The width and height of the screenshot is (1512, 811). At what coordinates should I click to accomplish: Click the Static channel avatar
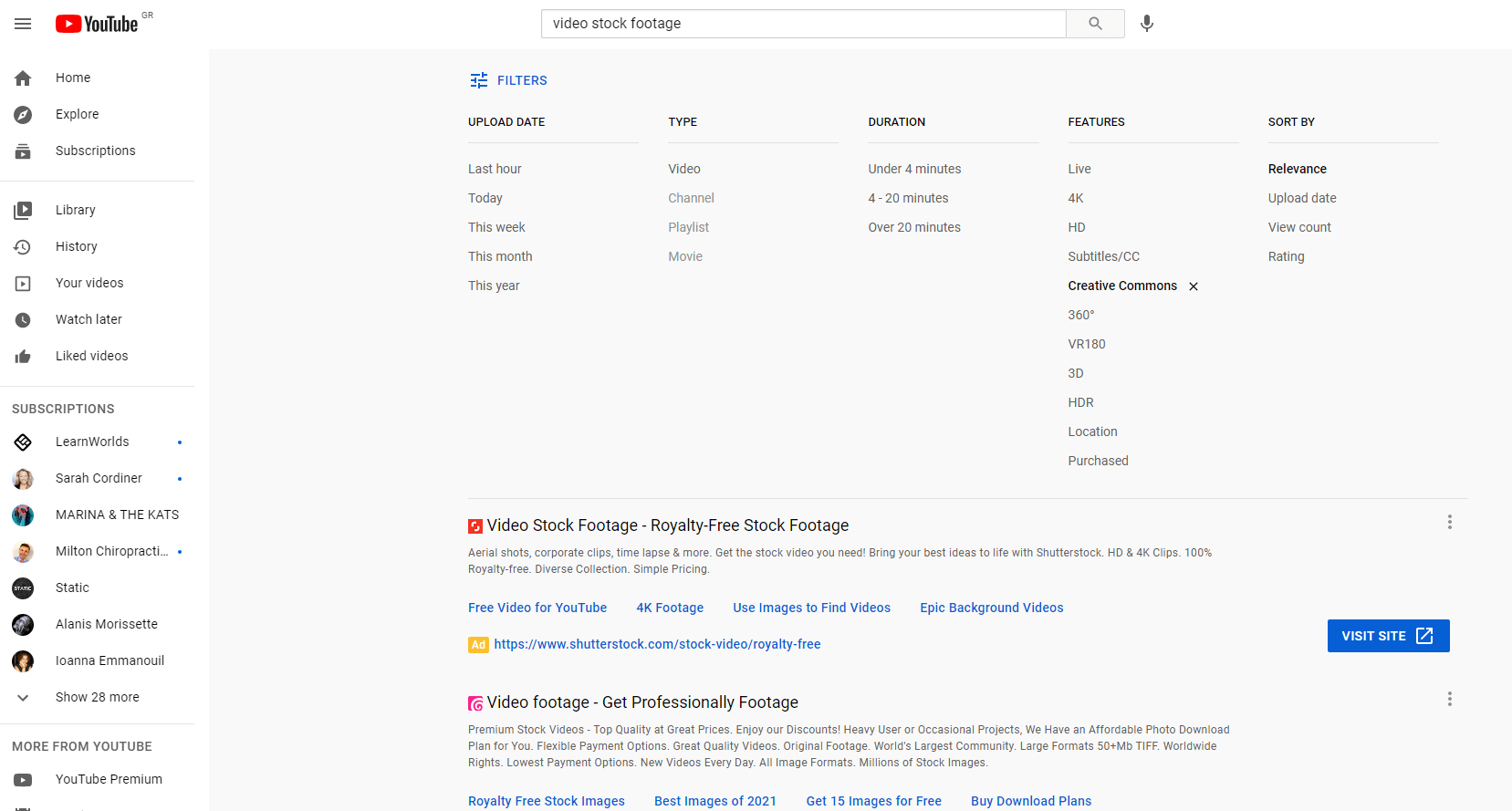pyautogui.click(x=23, y=588)
